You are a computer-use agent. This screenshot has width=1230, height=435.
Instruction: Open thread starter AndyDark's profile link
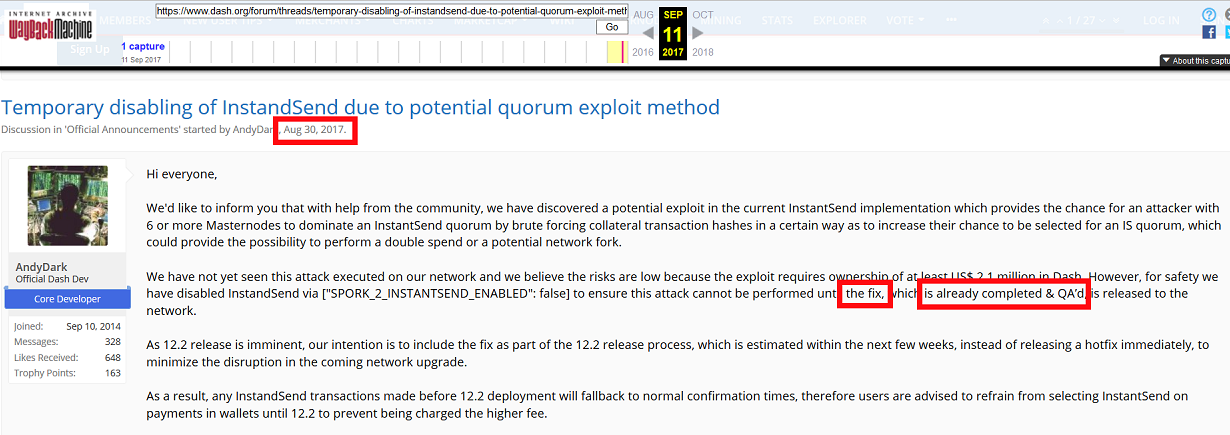tap(253, 130)
